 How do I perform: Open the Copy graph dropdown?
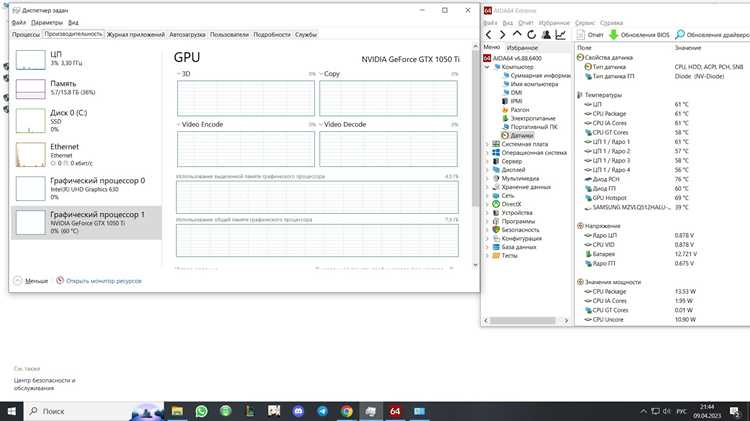(321, 74)
